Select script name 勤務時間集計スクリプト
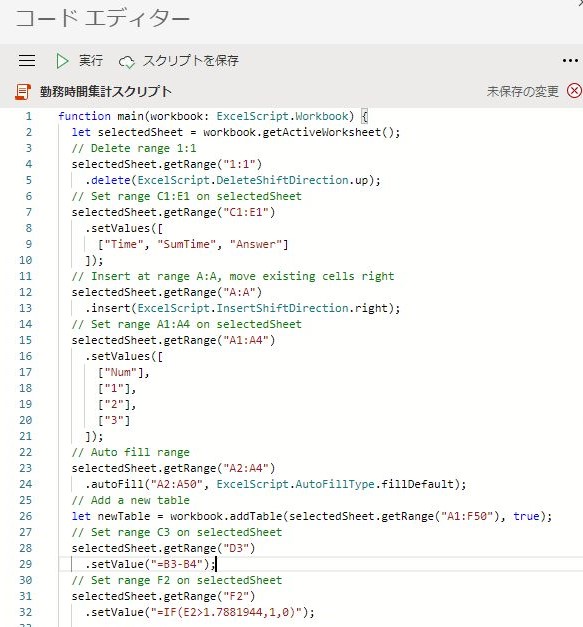This screenshot has height=627, width=583. 106,92
